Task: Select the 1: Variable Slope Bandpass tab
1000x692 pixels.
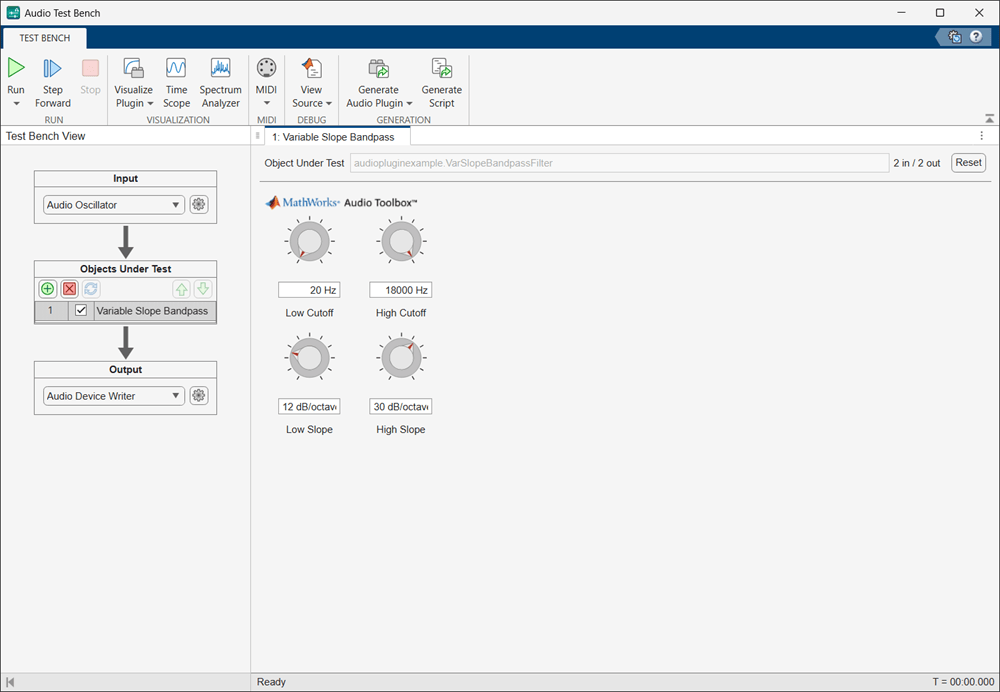Action: tap(338, 136)
